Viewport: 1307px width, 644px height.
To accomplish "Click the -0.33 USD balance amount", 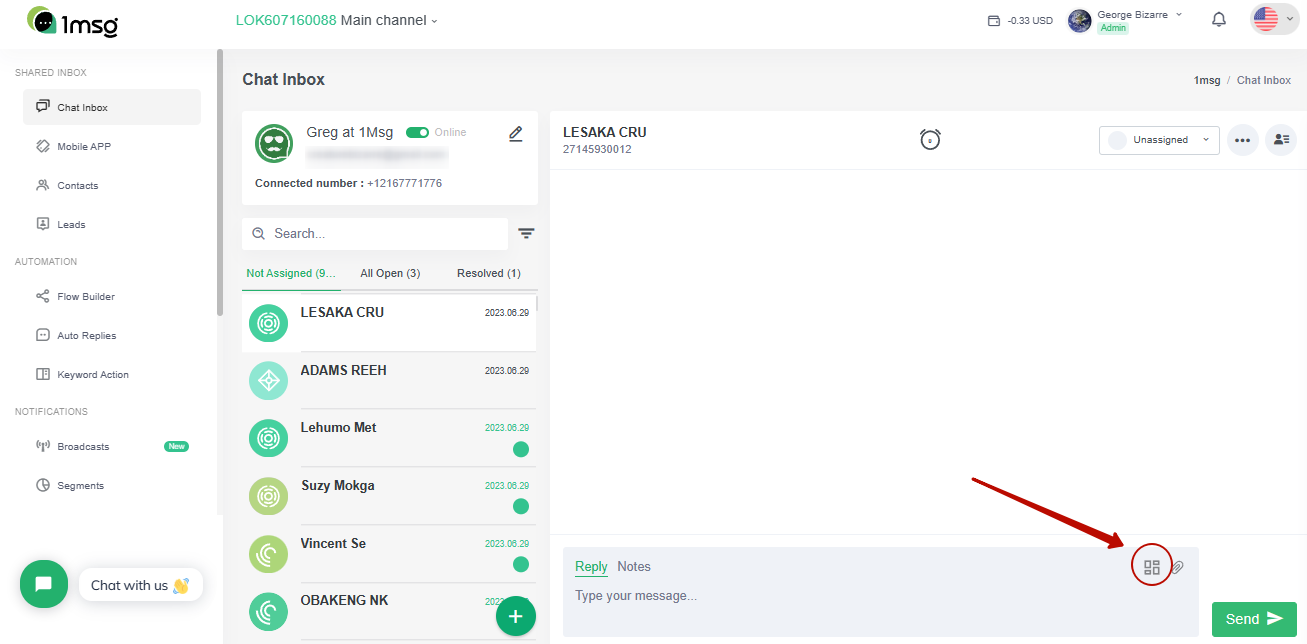I will point(1030,21).
